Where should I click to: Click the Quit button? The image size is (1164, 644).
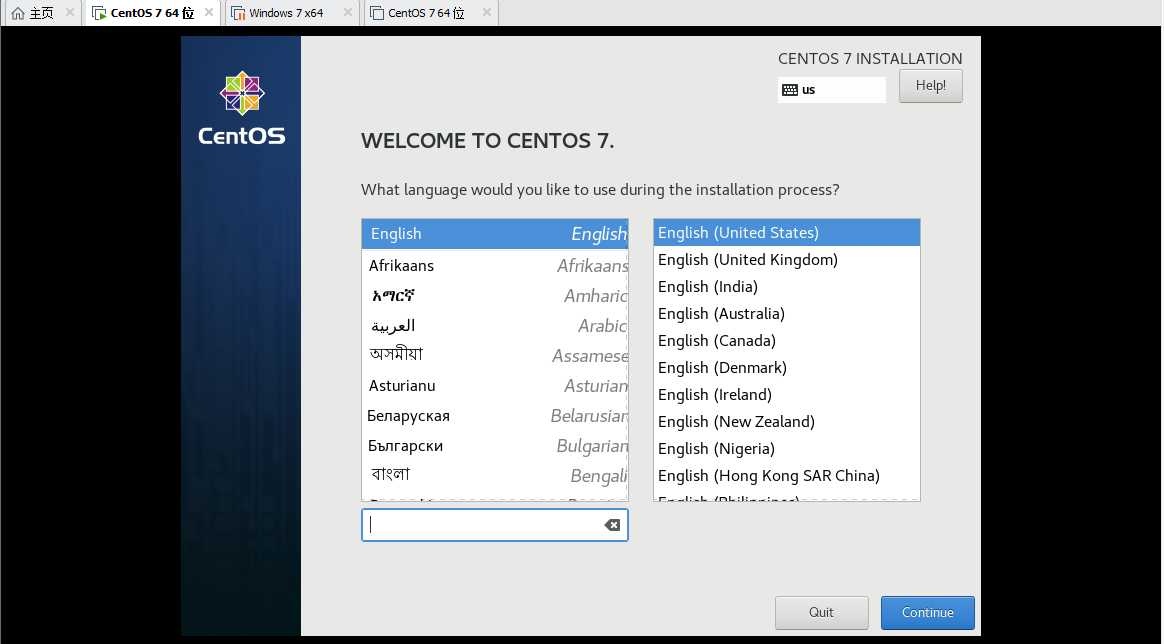point(821,613)
